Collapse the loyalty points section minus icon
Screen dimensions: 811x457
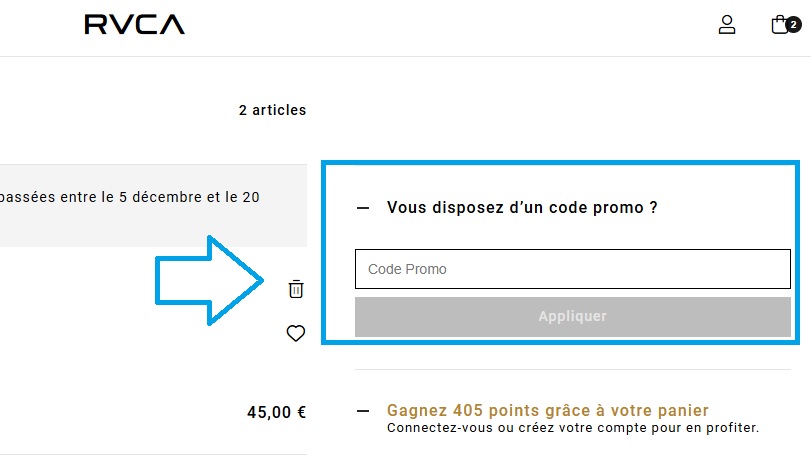coord(363,411)
